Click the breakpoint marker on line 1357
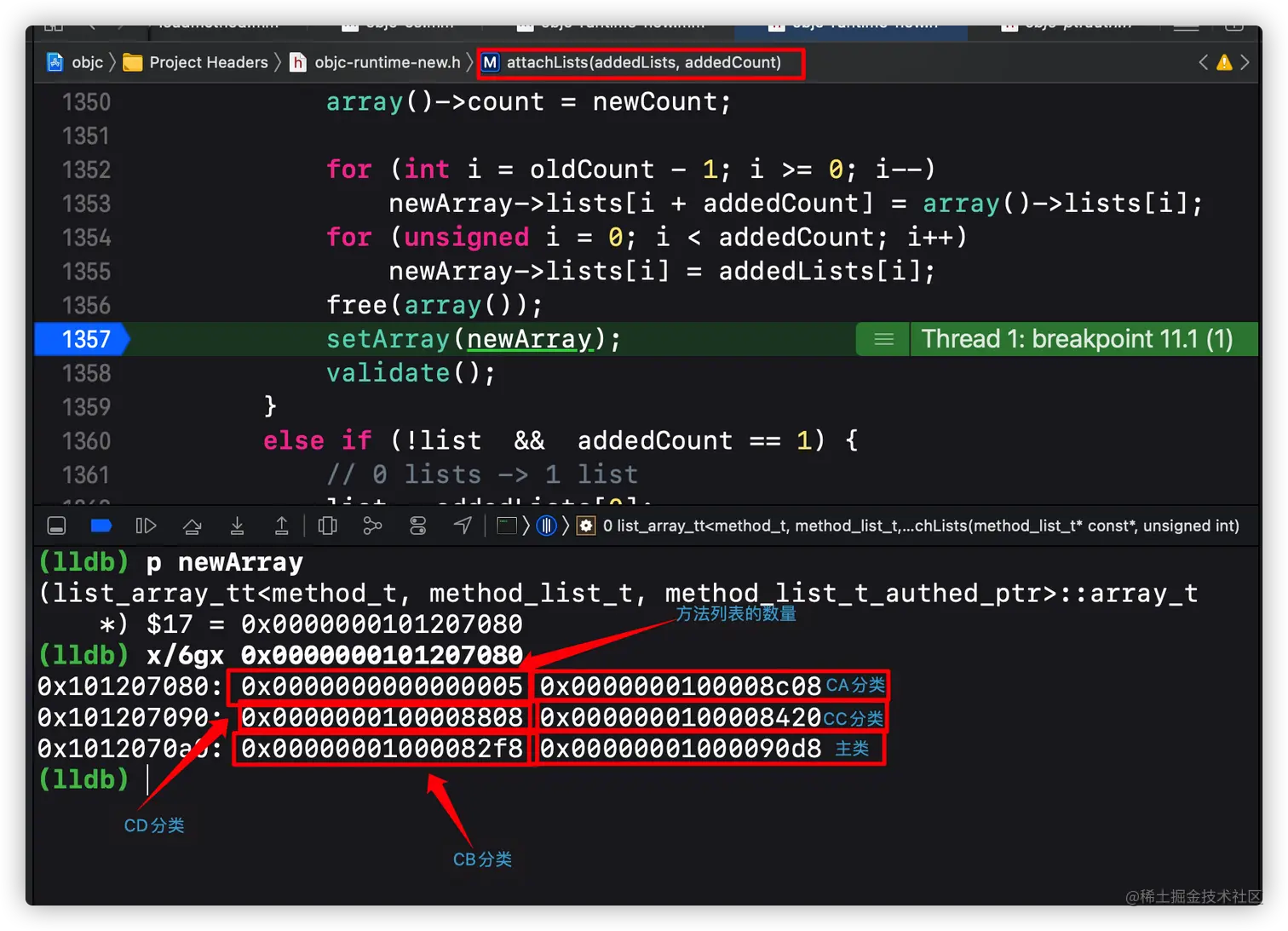The image size is (1288, 931). click(x=82, y=339)
